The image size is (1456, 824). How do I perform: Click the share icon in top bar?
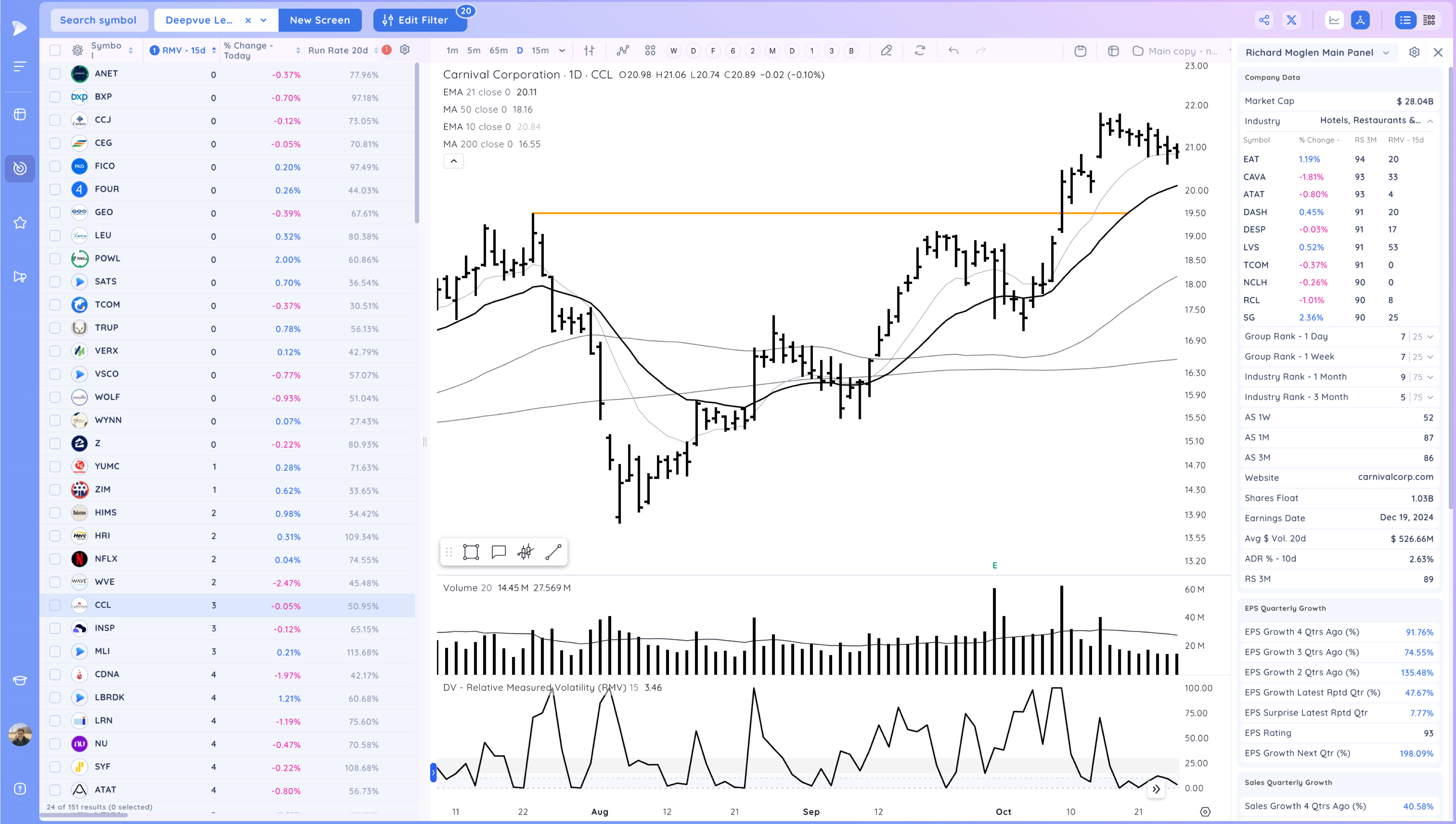[x=1263, y=20]
